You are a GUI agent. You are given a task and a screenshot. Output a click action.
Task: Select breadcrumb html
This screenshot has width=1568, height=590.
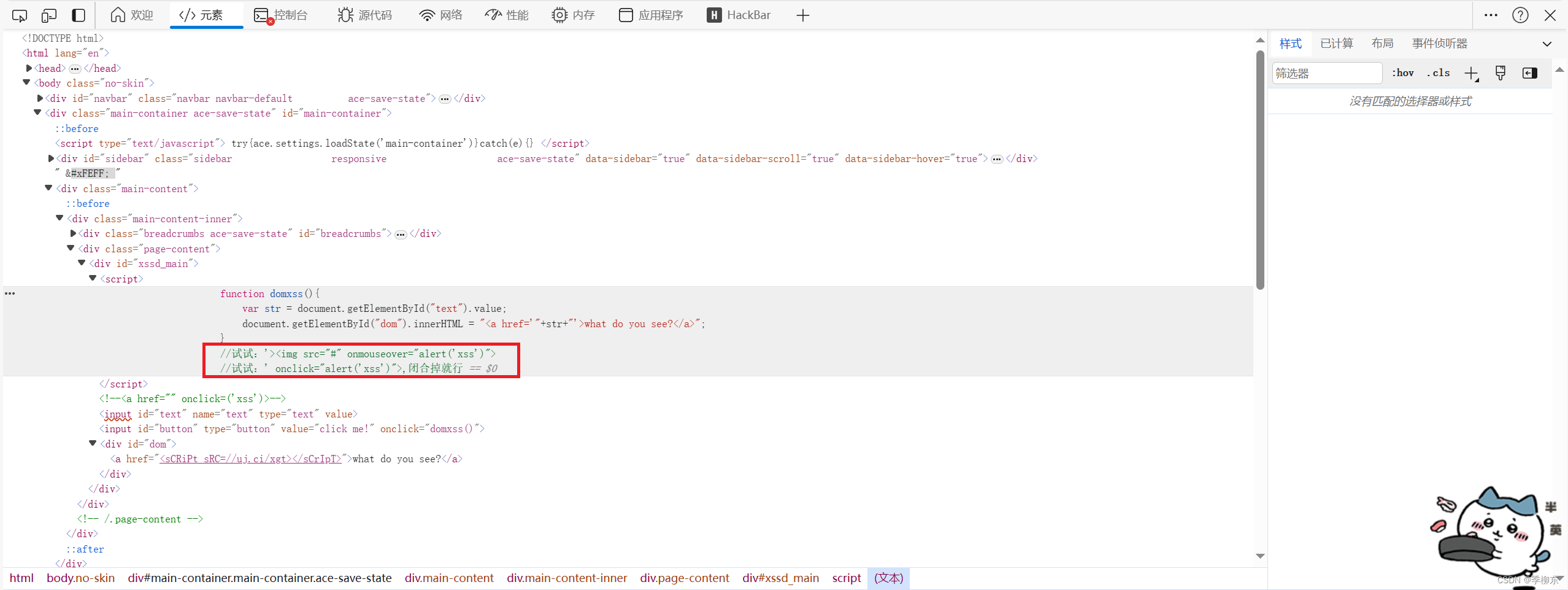coord(21,578)
